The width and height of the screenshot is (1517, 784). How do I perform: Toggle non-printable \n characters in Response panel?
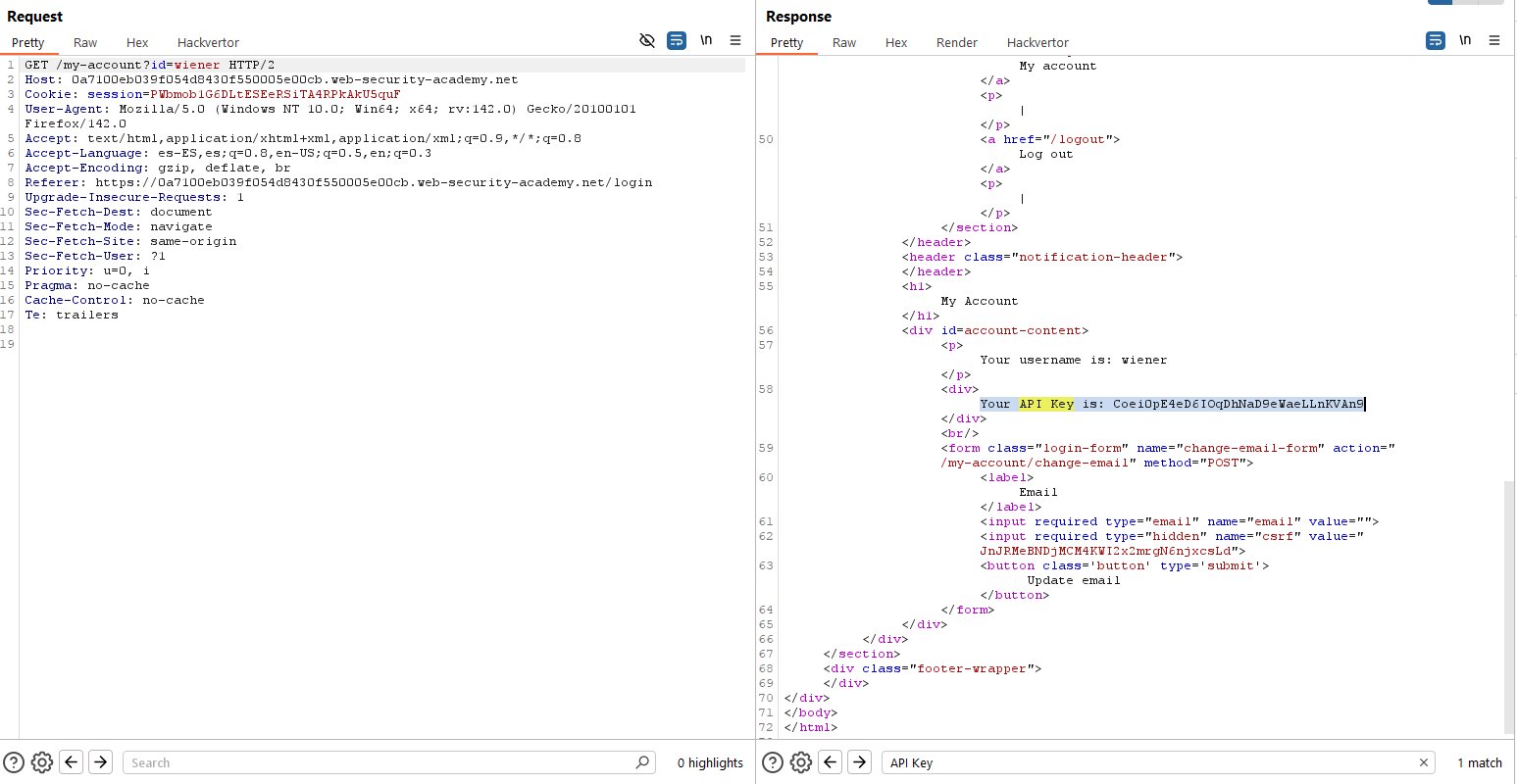[x=1465, y=40]
